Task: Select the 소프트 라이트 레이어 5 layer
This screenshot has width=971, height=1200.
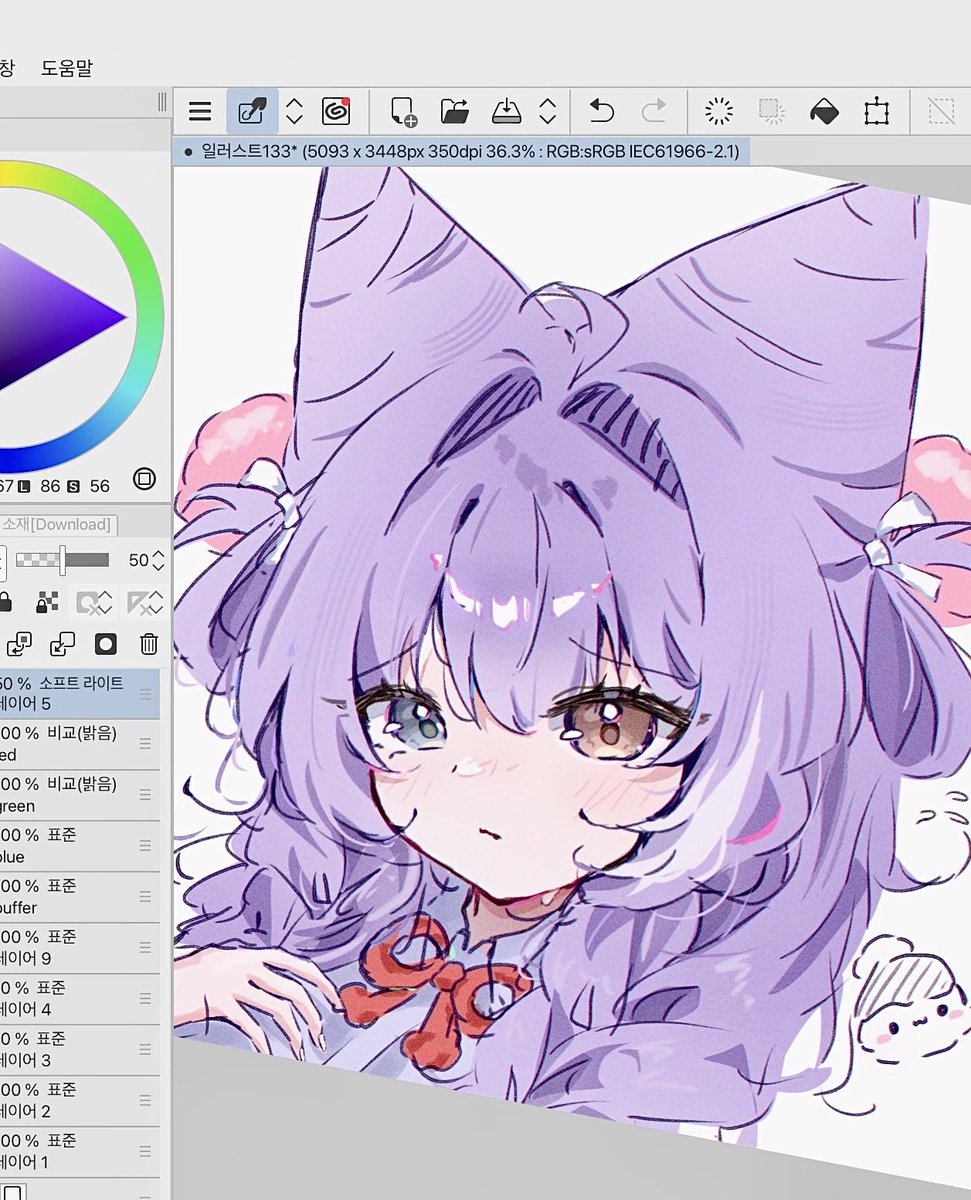Action: (80, 693)
